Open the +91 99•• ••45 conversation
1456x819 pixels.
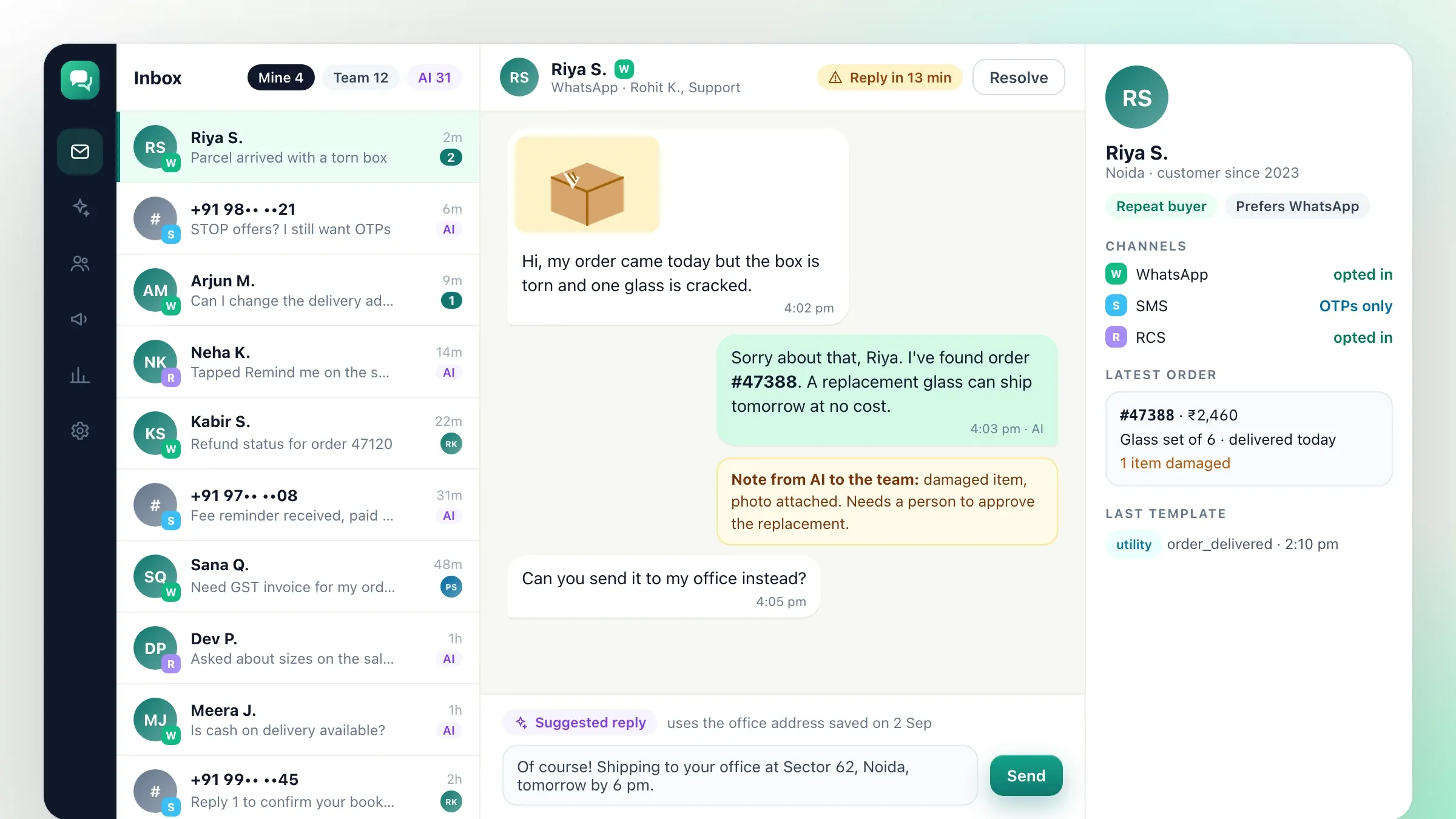(x=298, y=787)
